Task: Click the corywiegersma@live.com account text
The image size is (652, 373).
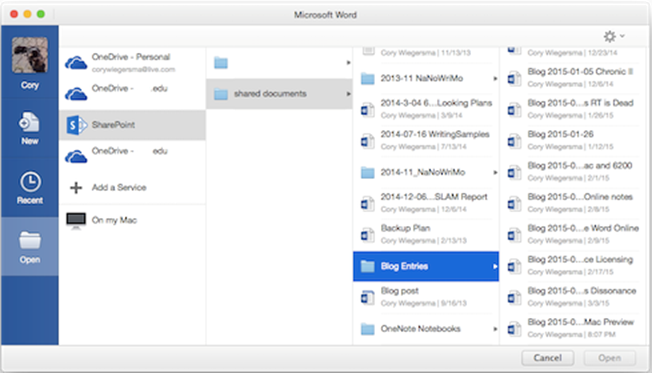Action: 133,69
